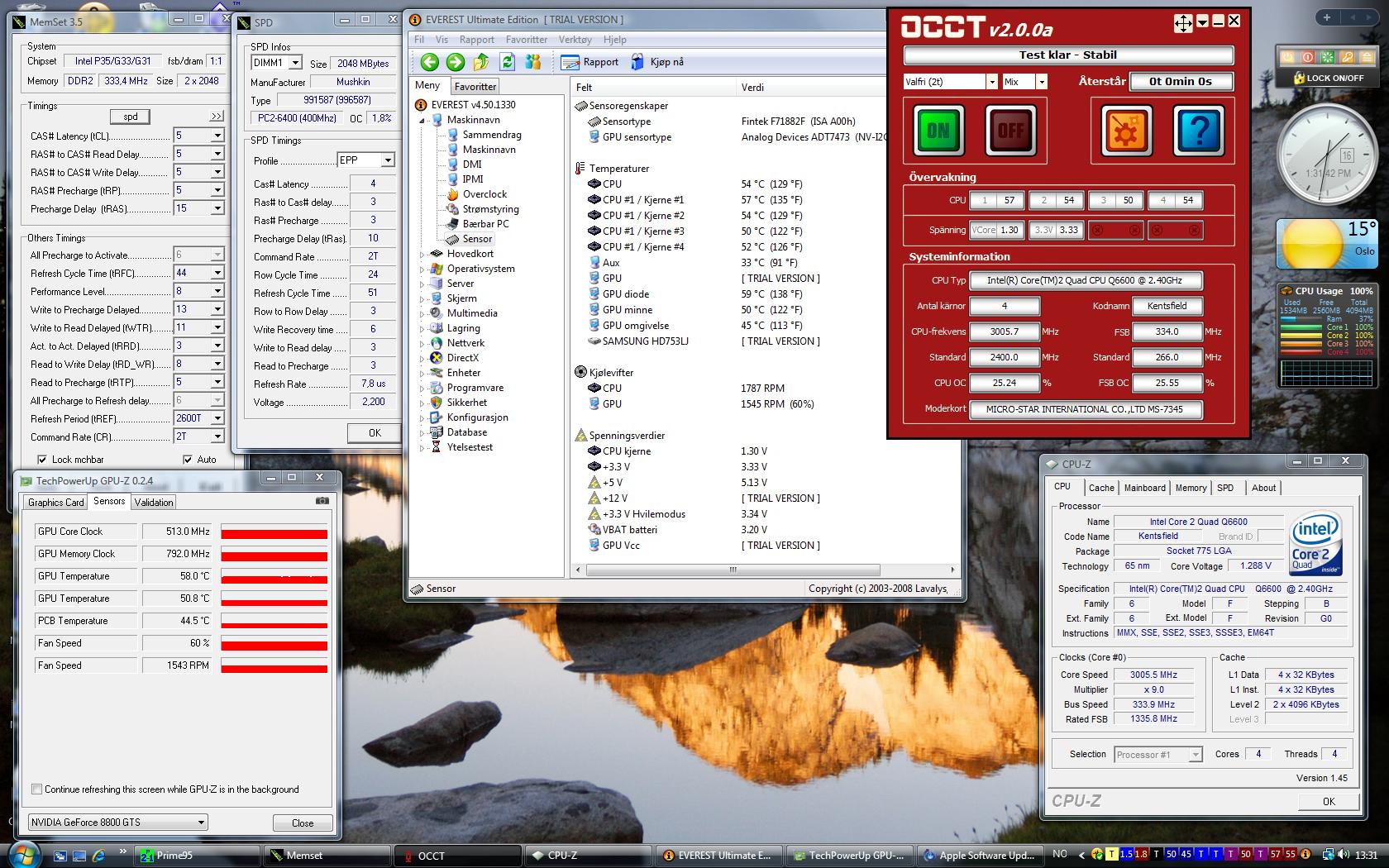Click the analog clock gadget

[x=1326, y=155]
